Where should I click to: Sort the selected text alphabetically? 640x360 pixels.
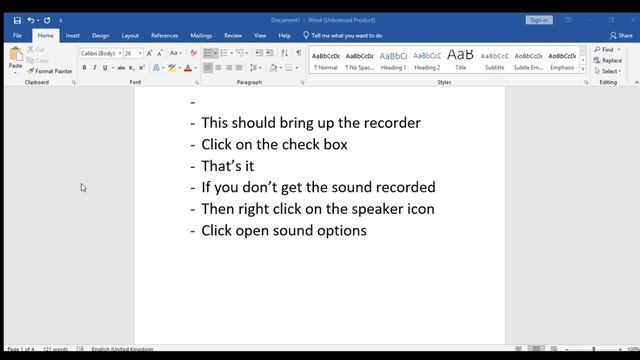284,53
